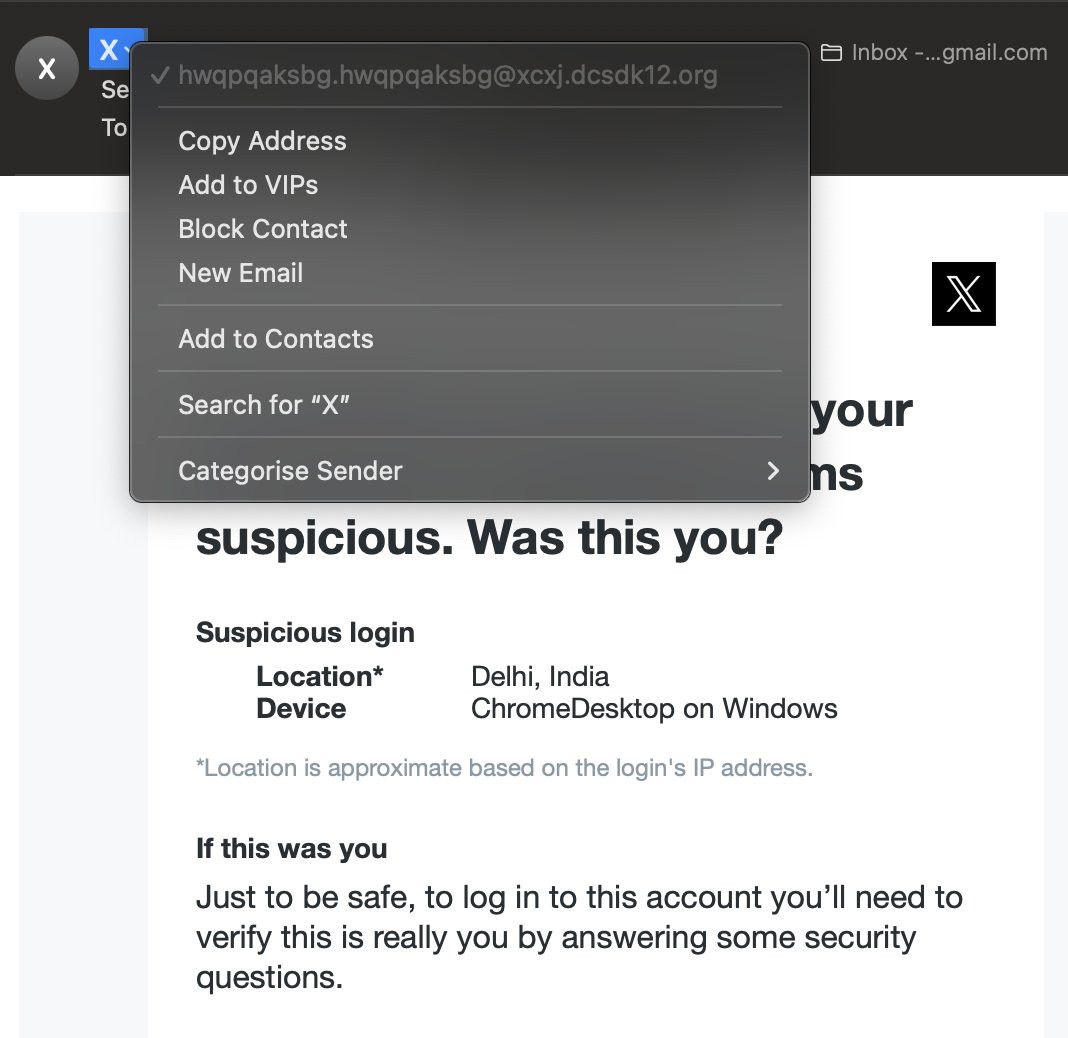
Task: Click the black X logo in the email
Action: (x=963, y=294)
